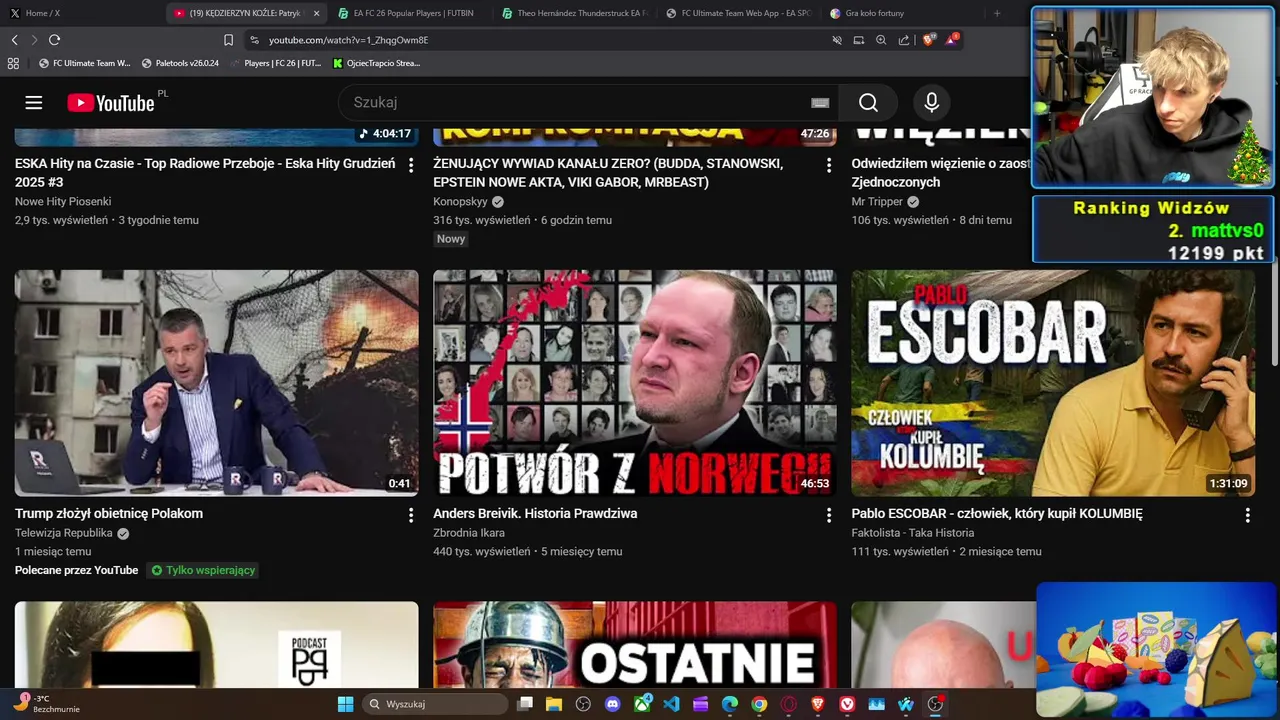Open OjciecTrapcio Strea... bookmark
Image resolution: width=1280 pixels, height=720 pixels.
[377, 63]
